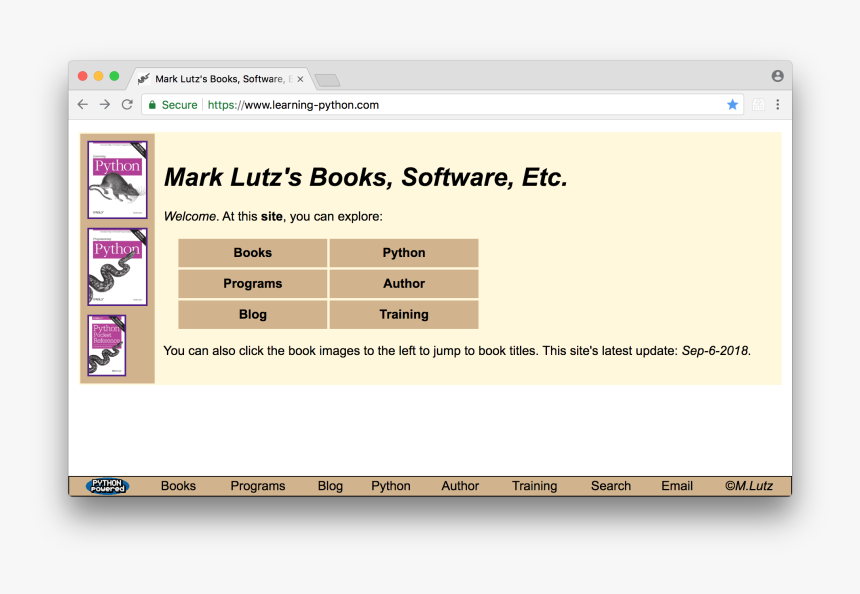Click the profile avatar icon
The width and height of the screenshot is (860, 594).
tap(777, 76)
